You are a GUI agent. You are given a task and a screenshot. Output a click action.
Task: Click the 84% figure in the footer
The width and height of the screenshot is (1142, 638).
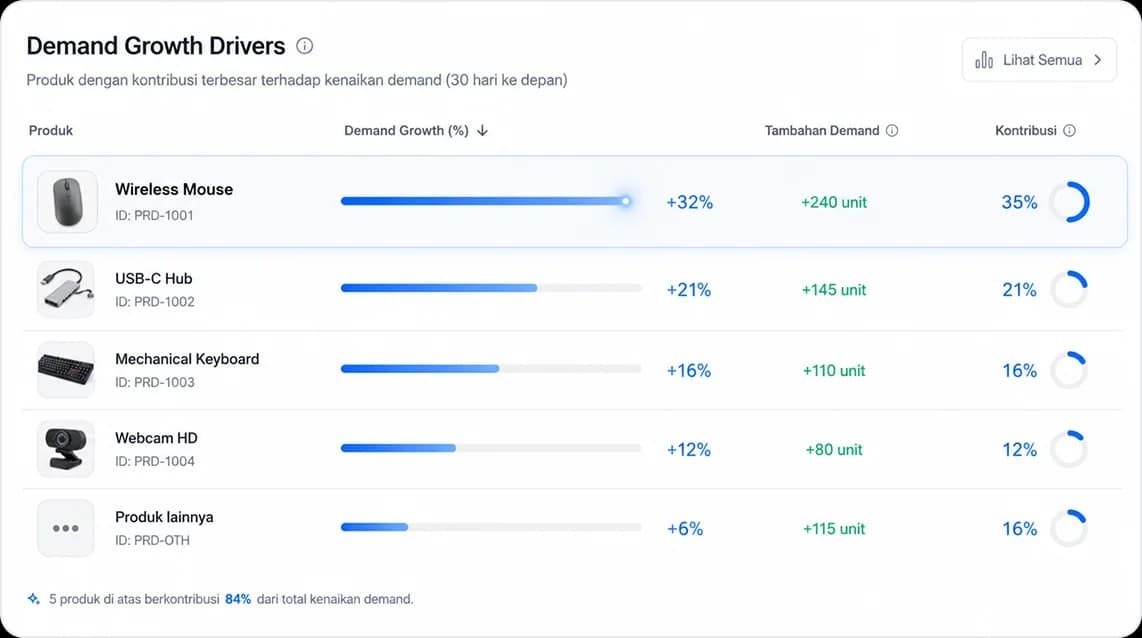[x=238, y=599]
